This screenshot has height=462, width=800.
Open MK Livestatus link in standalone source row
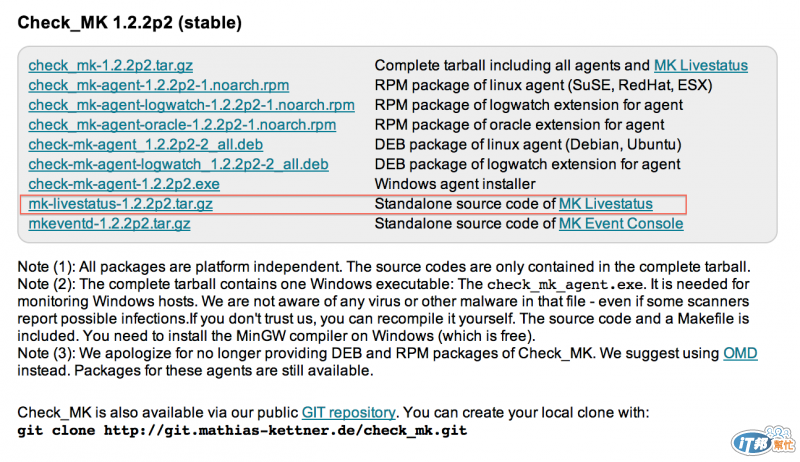point(606,204)
